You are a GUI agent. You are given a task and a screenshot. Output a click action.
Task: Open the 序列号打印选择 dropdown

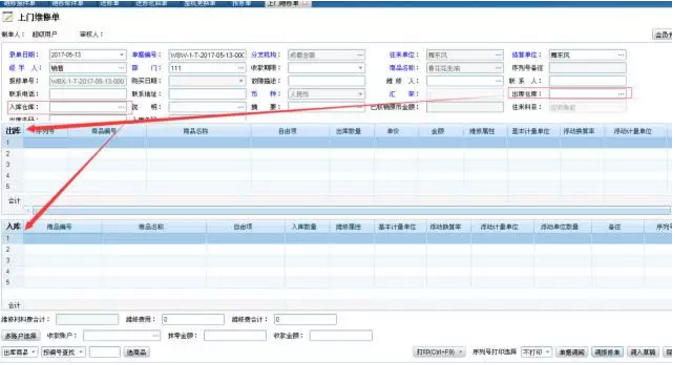point(536,352)
